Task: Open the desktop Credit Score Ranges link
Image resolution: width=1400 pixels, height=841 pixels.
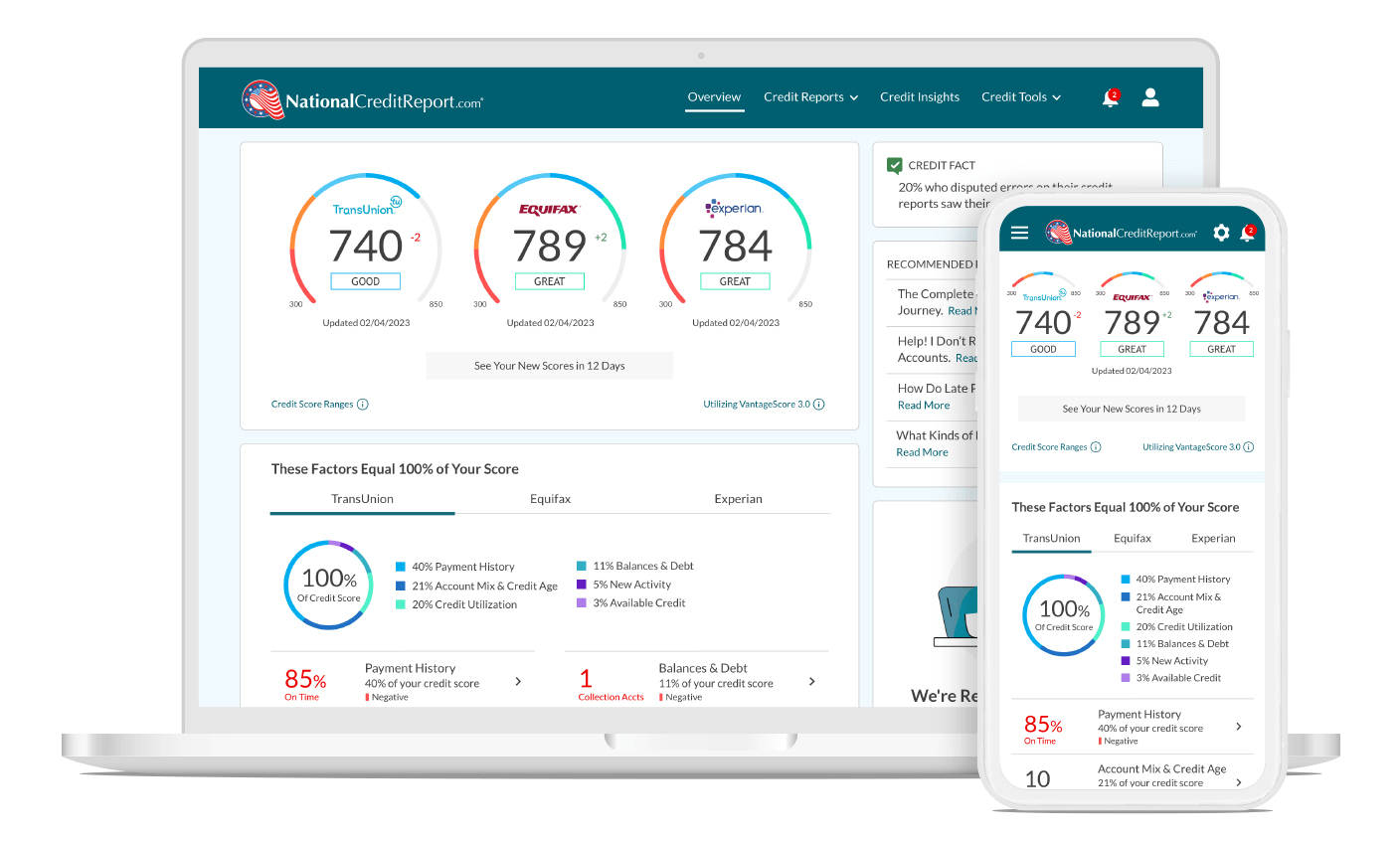Action: click(x=312, y=405)
